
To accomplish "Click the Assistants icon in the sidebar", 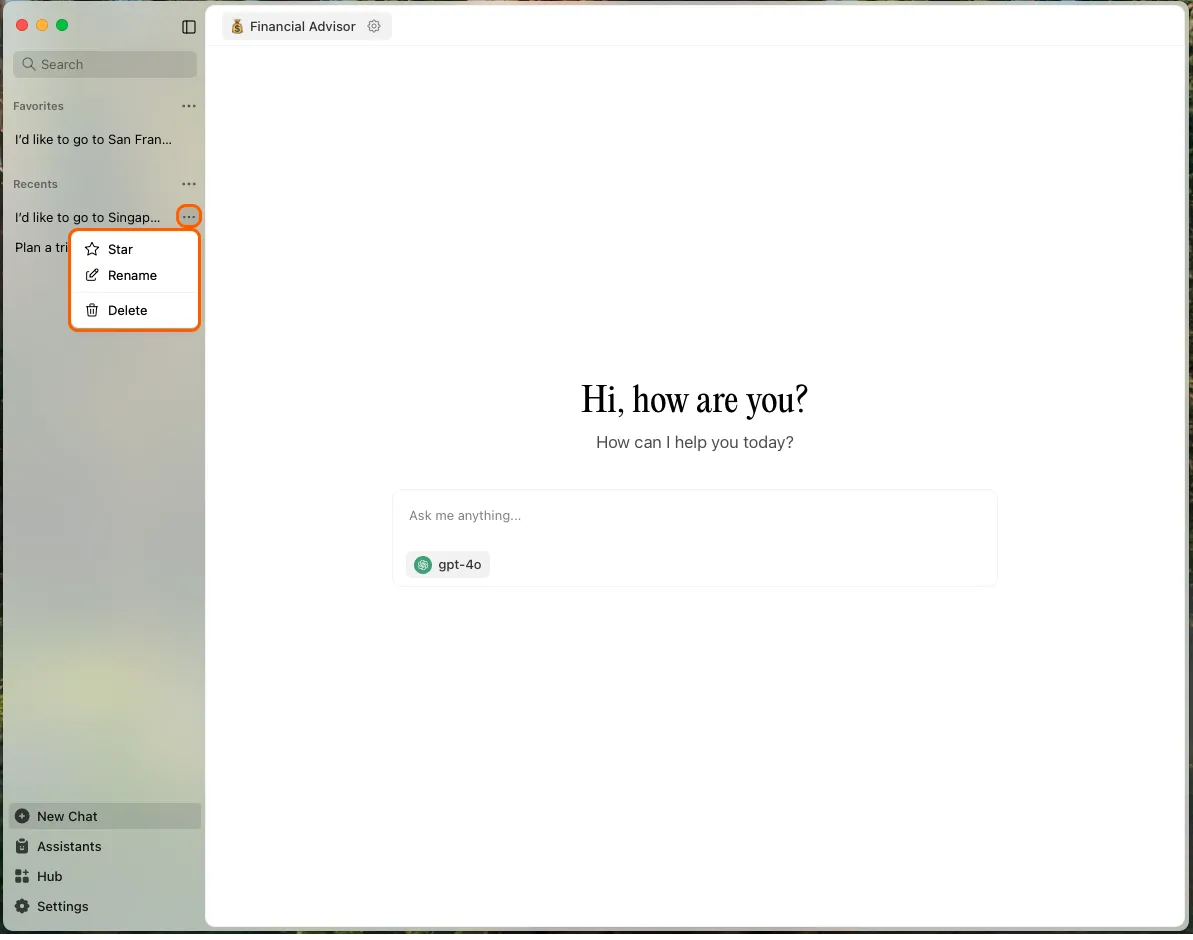I will click(x=22, y=846).
